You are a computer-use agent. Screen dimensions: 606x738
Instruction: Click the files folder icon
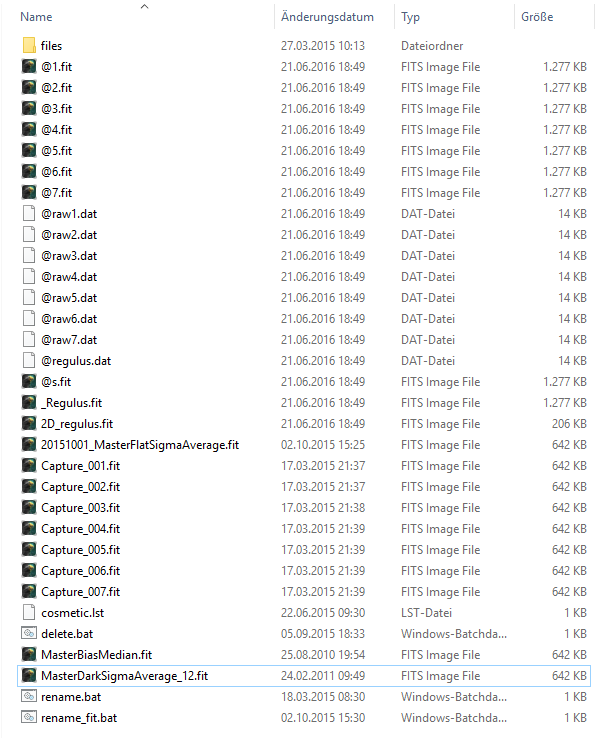click(29, 46)
